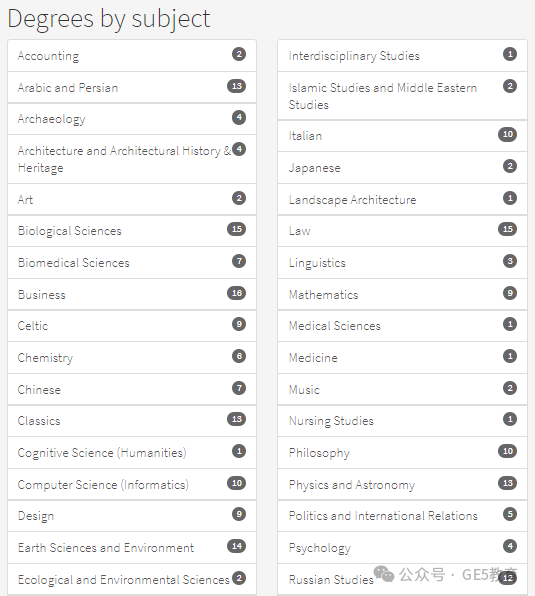The width and height of the screenshot is (535, 596).
Task: Open the Celtic subject row
Action: pos(132,326)
